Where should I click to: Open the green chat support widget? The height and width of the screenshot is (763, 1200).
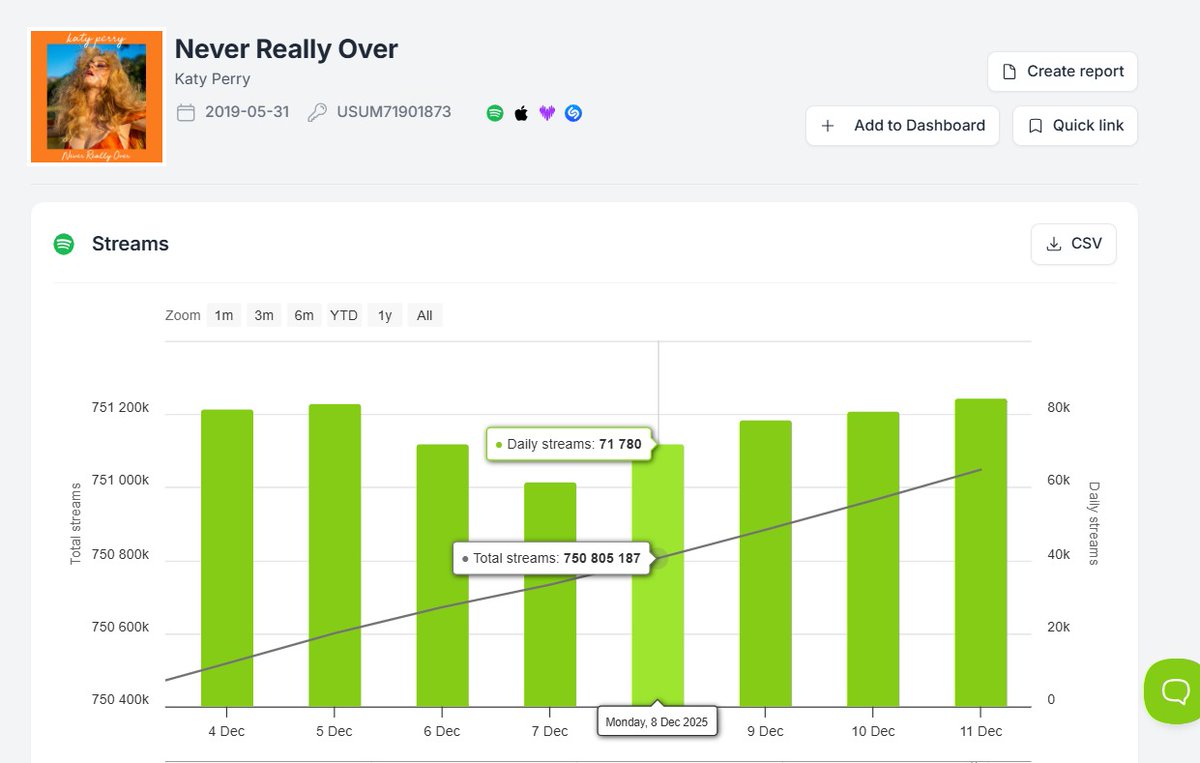coord(1173,691)
